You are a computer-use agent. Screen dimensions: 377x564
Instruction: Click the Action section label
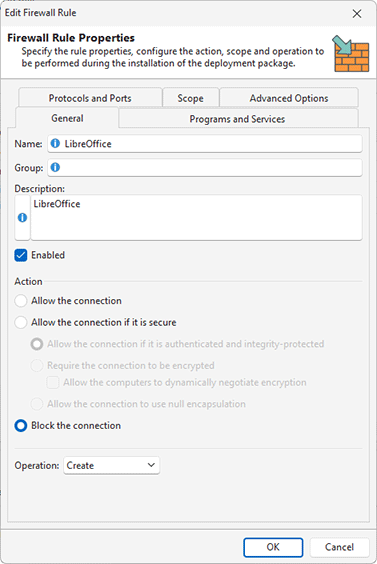pyautogui.click(x=28, y=281)
